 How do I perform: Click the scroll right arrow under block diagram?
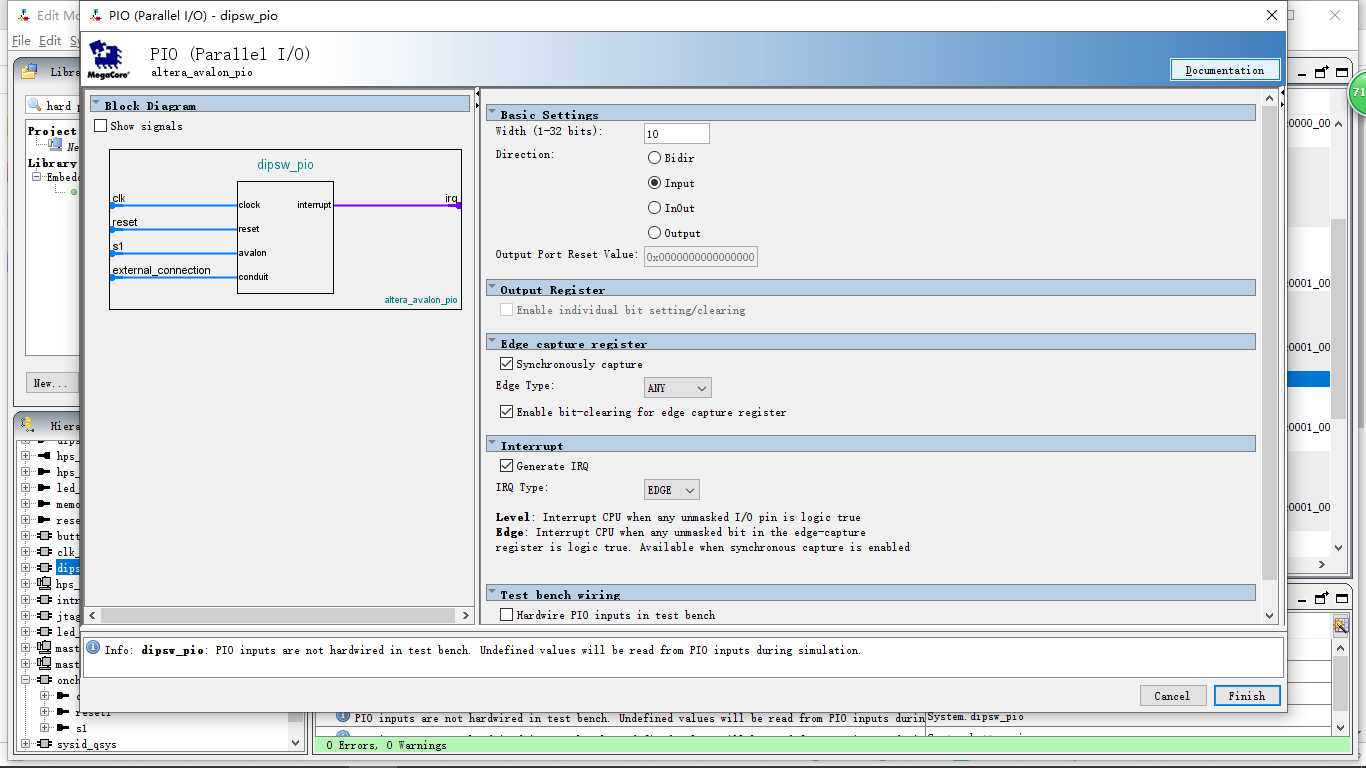pyautogui.click(x=465, y=615)
